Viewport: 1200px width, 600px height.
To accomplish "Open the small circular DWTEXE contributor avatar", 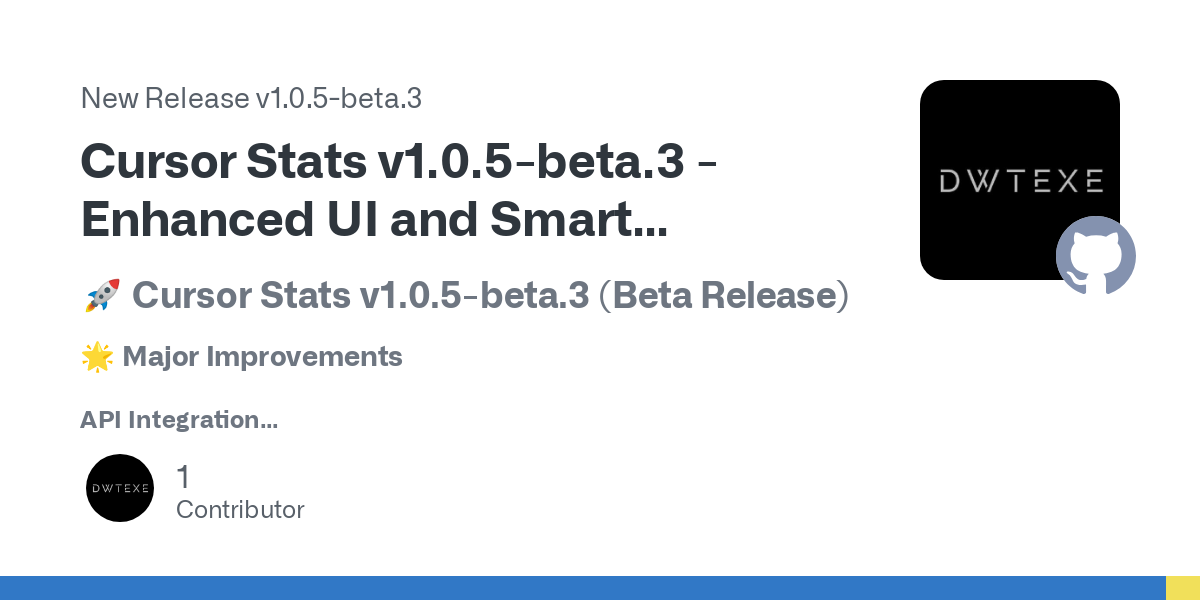I will (x=120, y=488).
